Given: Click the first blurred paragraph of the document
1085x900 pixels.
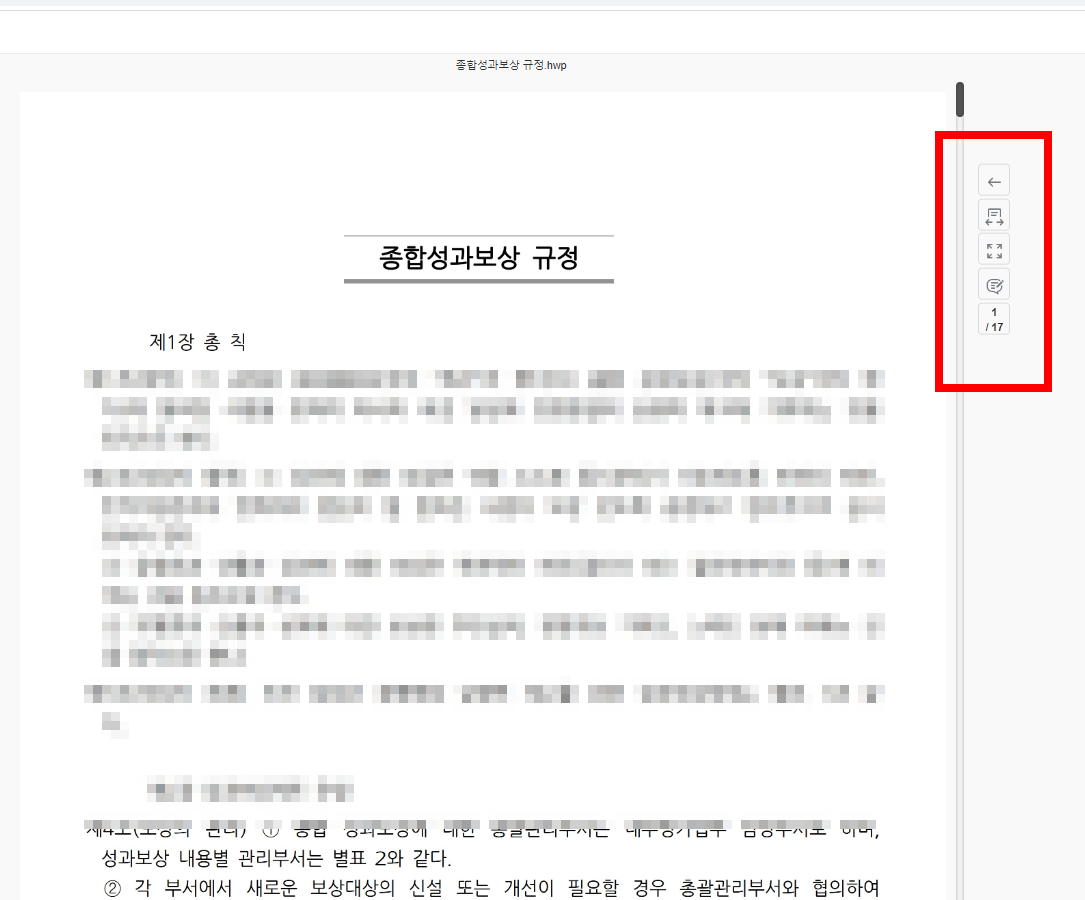Looking at the screenshot, I should click(x=480, y=408).
